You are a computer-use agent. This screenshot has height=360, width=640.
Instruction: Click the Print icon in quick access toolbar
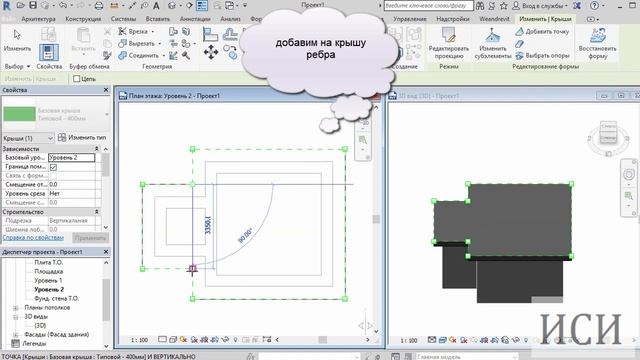click(x=99, y=6)
